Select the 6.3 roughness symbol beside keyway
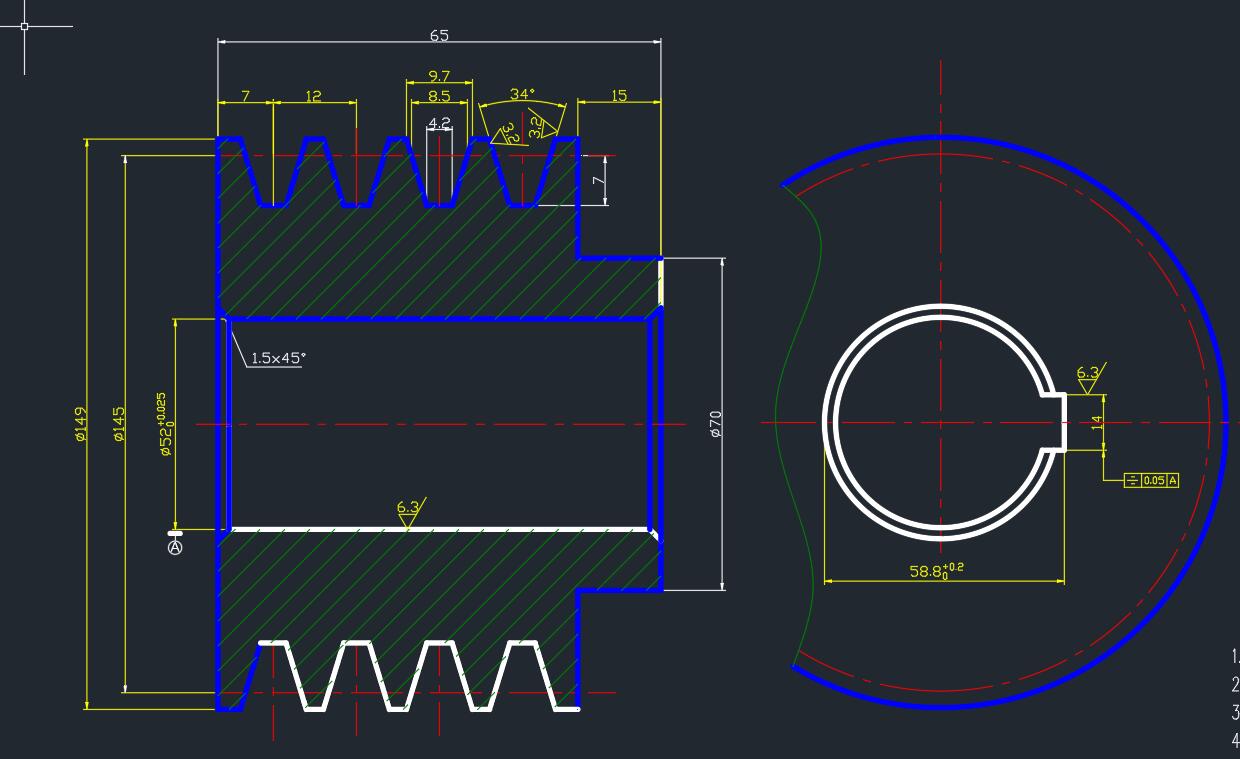The height and width of the screenshot is (759, 1240). tap(1090, 379)
